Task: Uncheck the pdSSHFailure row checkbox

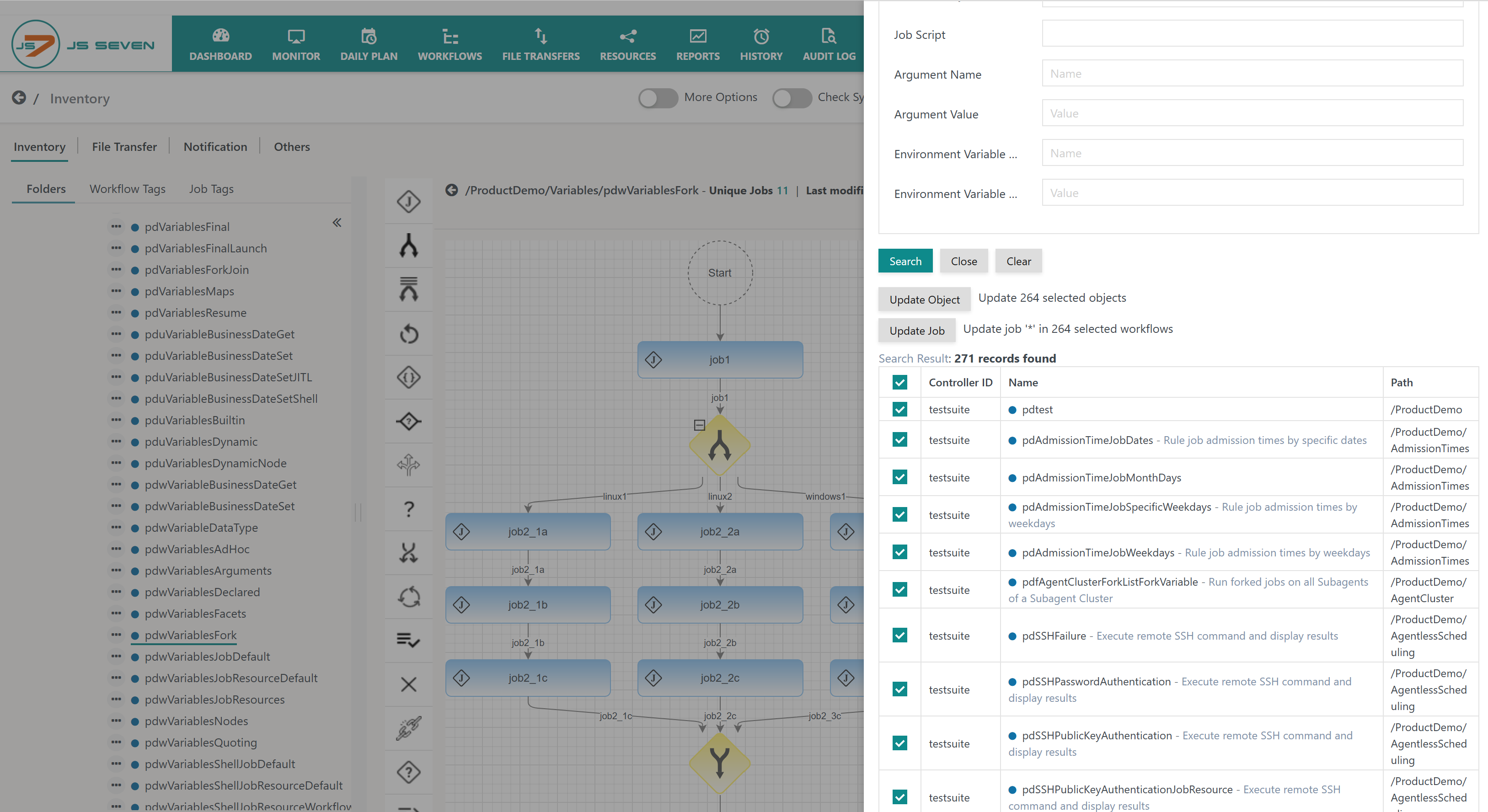Action: point(899,635)
